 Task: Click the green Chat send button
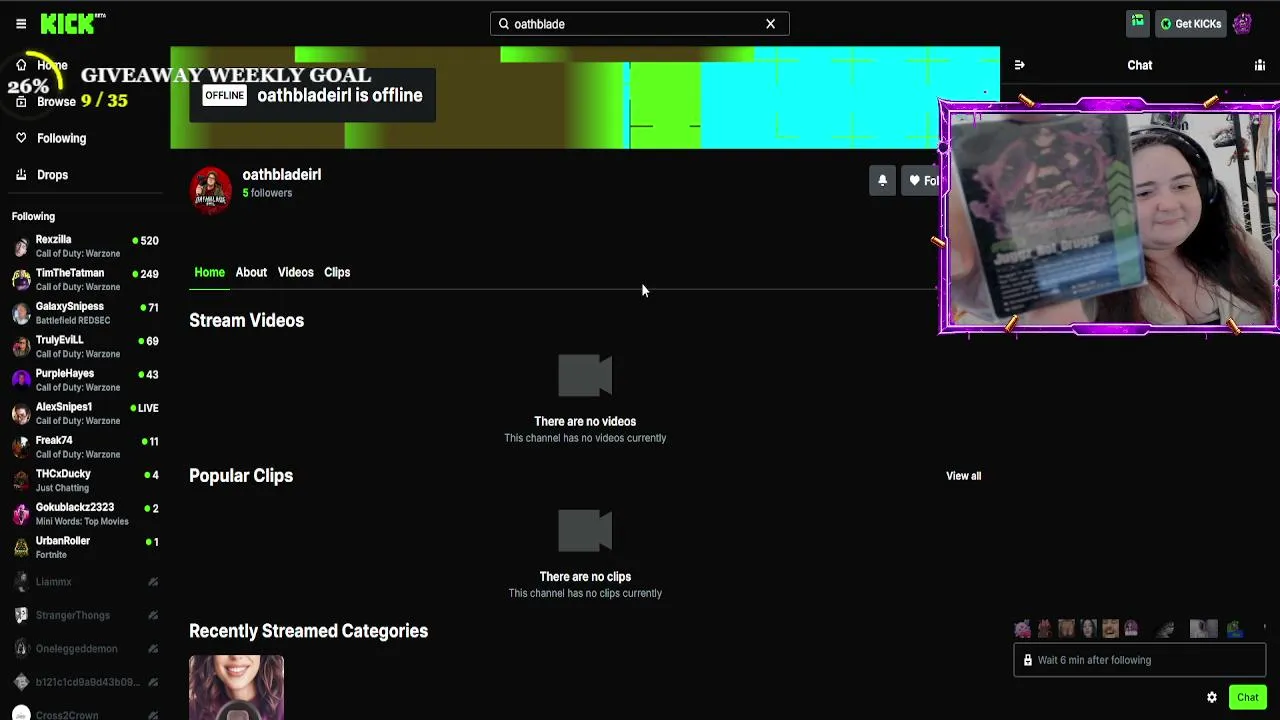click(x=1247, y=697)
